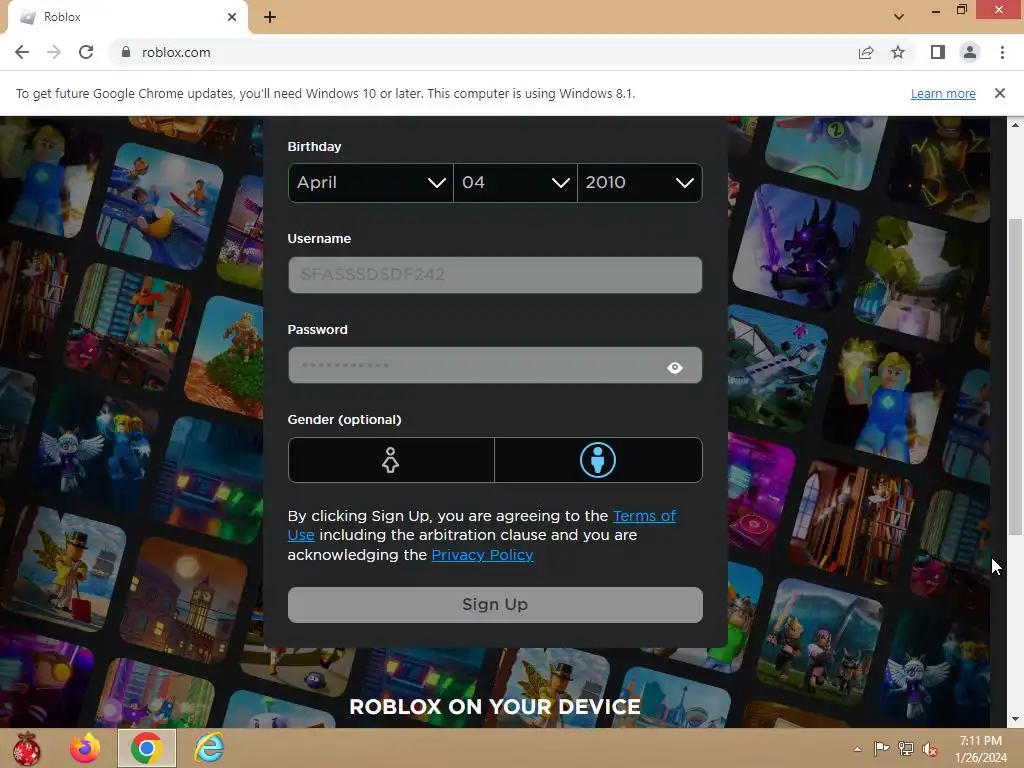Click the scrollbar up arrow
This screenshot has height=768, width=1024.
pyautogui.click(x=1015, y=124)
